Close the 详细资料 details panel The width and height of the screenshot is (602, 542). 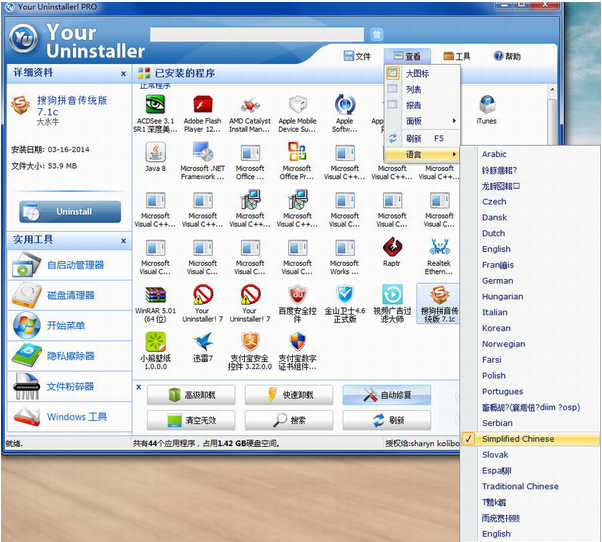tap(123, 74)
